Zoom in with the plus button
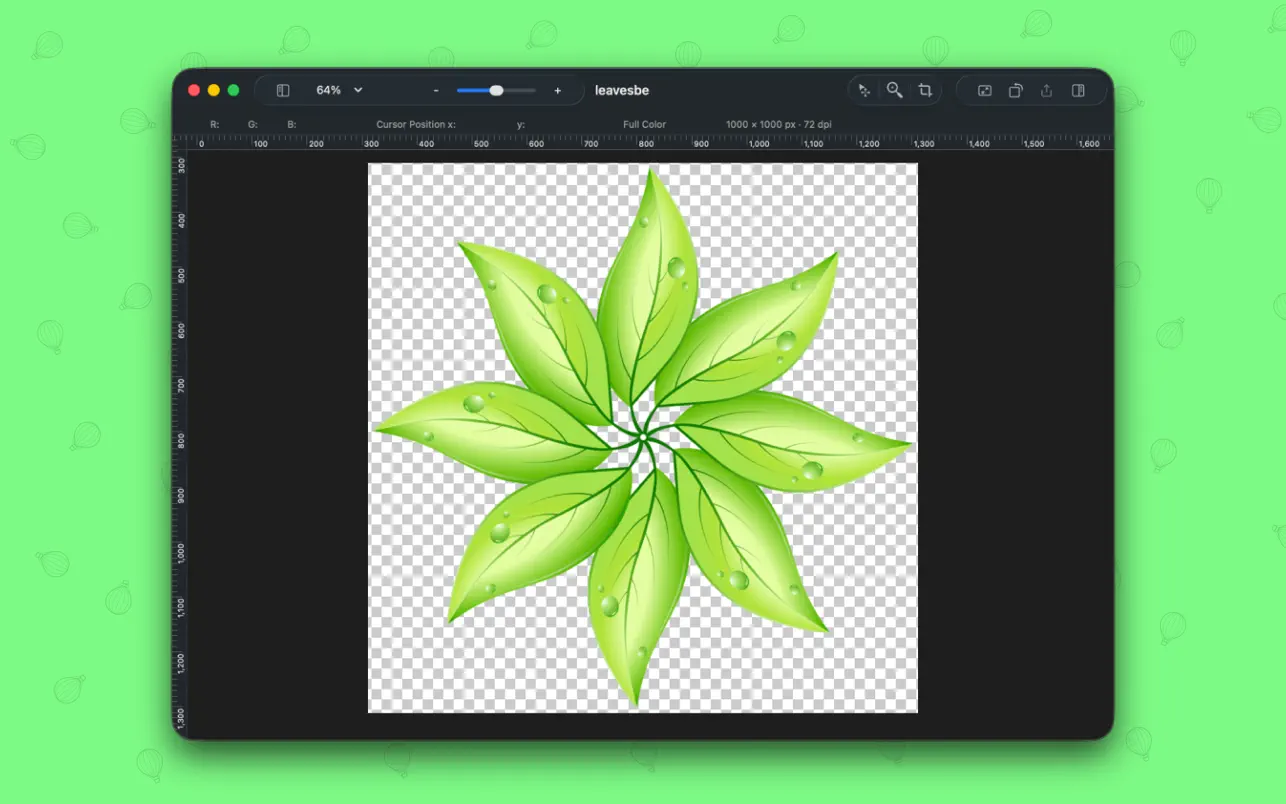The height and width of the screenshot is (804, 1286). tap(557, 90)
